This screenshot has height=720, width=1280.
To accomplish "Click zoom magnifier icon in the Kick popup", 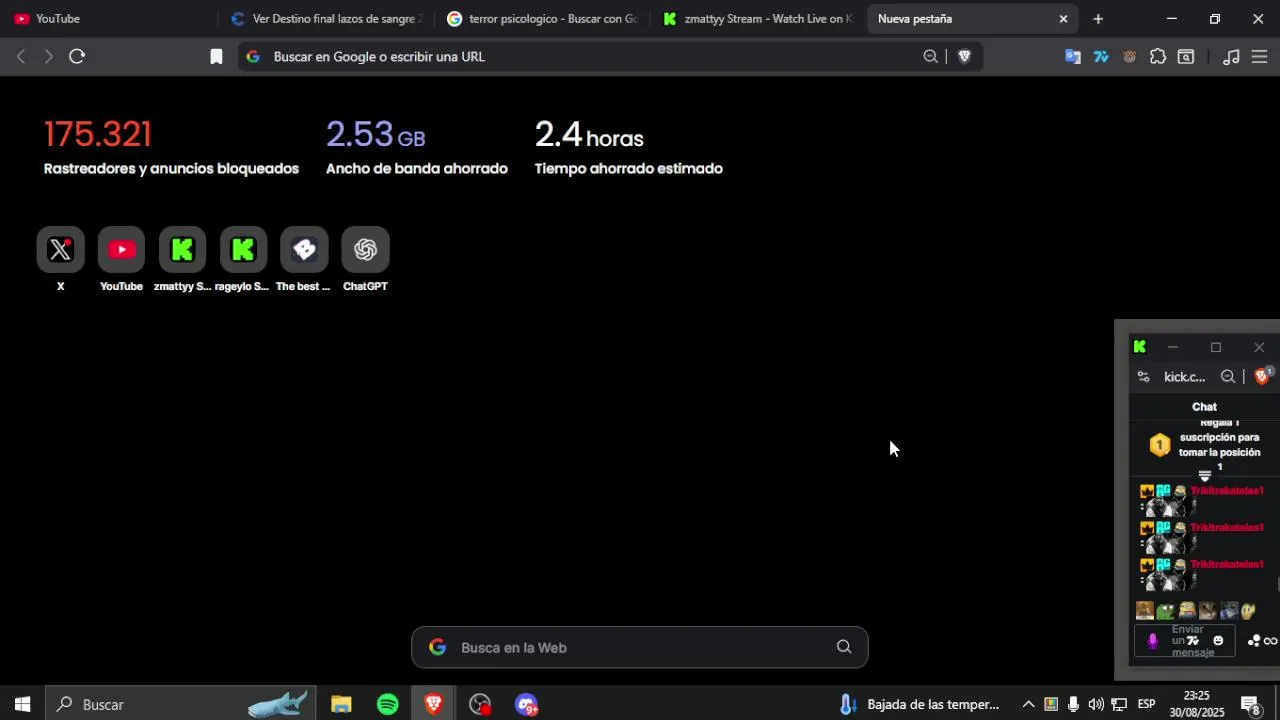I will point(1228,377).
